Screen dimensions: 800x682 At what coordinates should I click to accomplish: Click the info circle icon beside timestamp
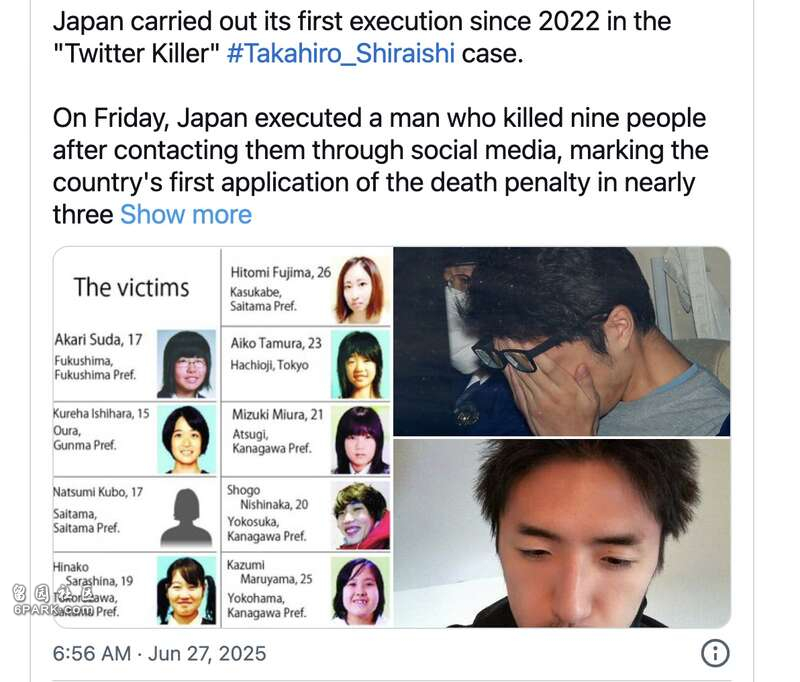(x=715, y=653)
